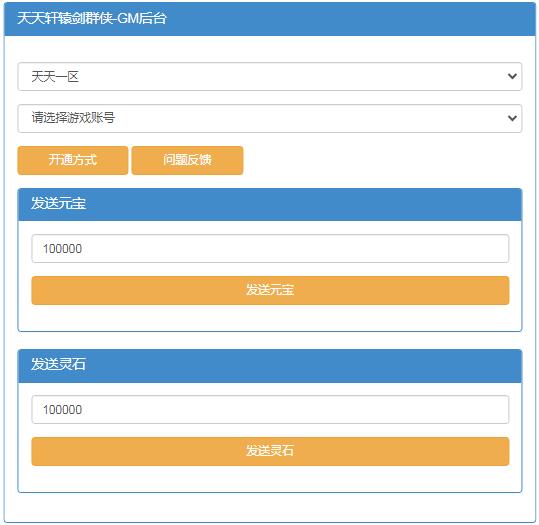Place cursor on 100000 in 灵石 field
The height and width of the screenshot is (525, 539).
[x=62, y=409]
